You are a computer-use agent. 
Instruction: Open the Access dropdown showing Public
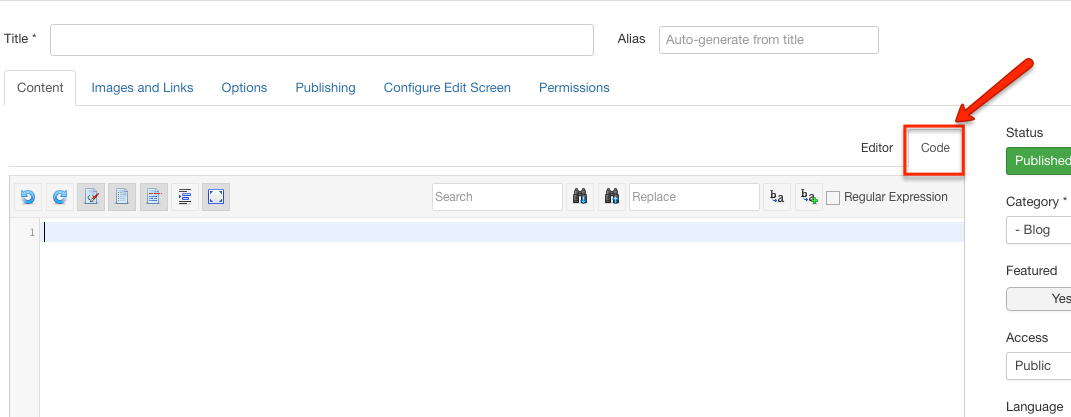point(1038,366)
